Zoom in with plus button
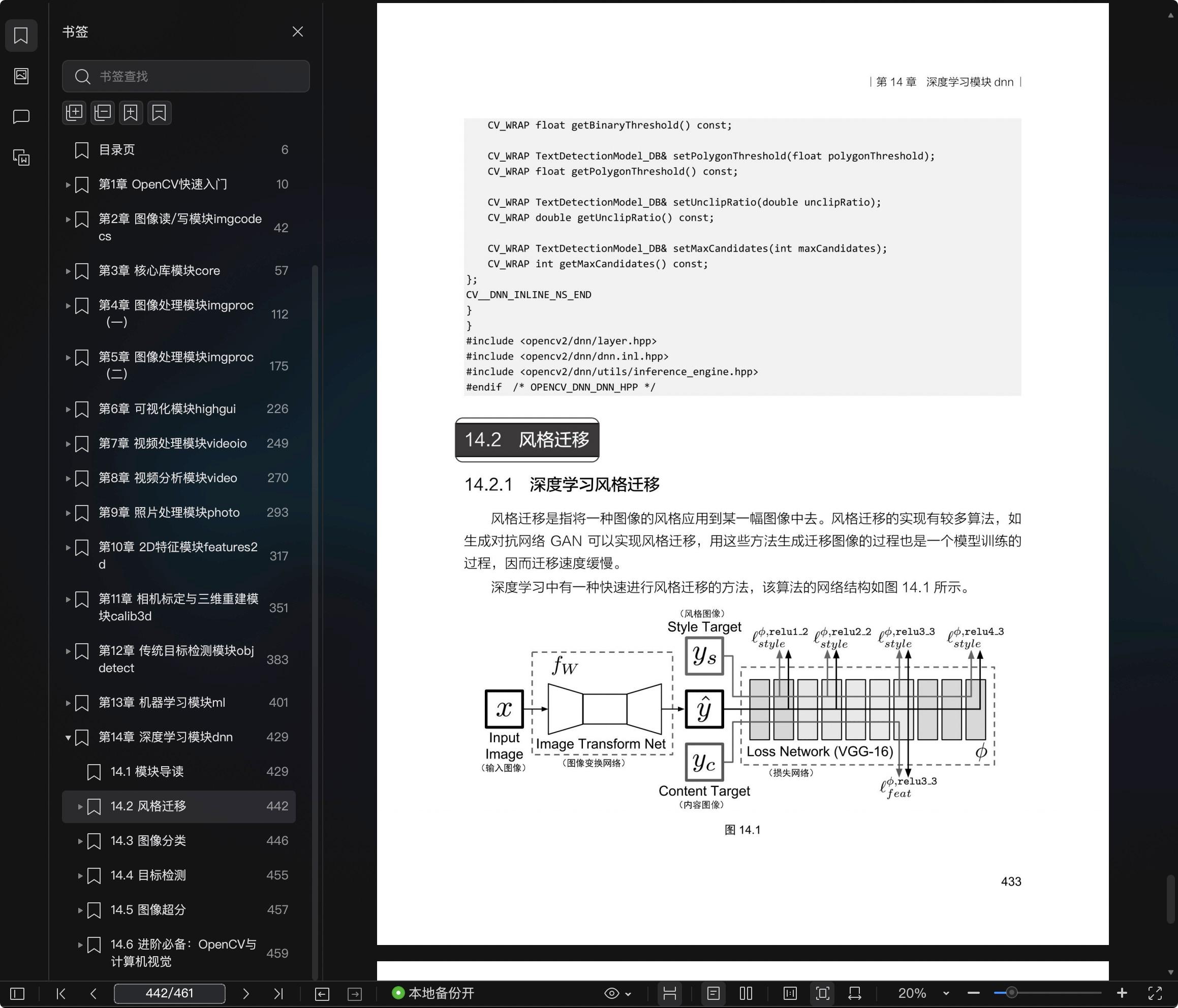The height and width of the screenshot is (1008, 1178). 1122,993
